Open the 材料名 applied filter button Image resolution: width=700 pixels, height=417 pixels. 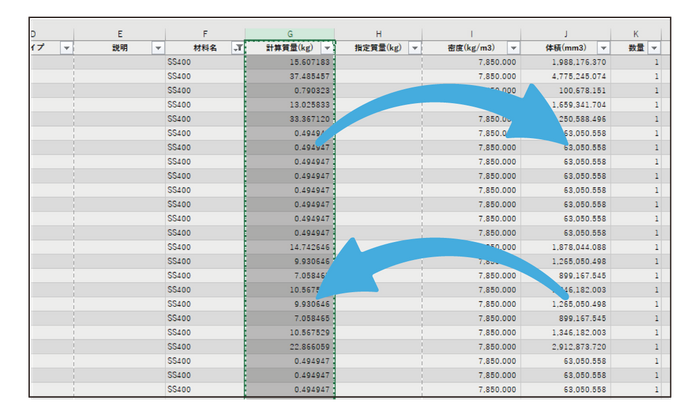coord(237,48)
